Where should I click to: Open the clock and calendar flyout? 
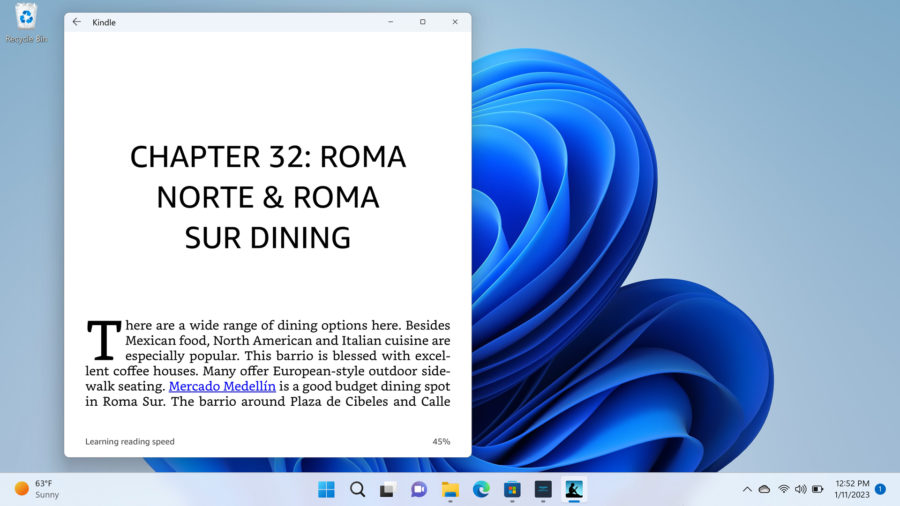(x=851, y=489)
